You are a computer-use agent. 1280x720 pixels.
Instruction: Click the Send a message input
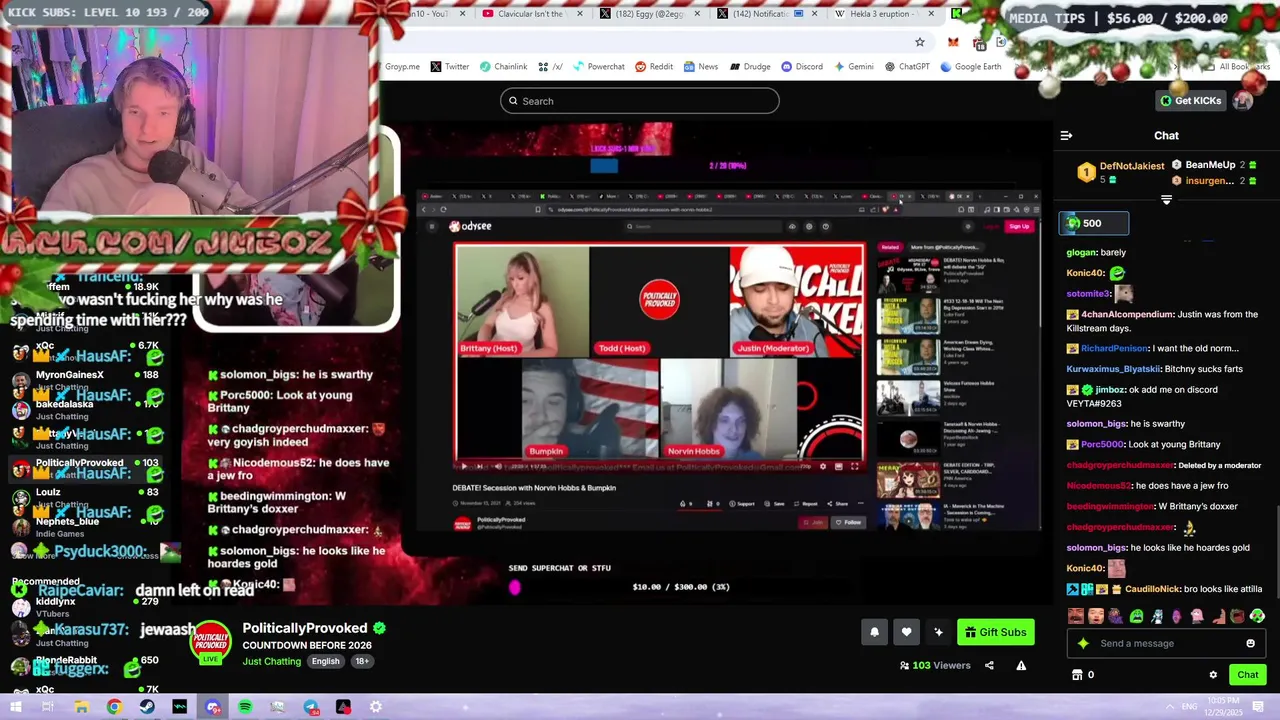[x=1165, y=643]
